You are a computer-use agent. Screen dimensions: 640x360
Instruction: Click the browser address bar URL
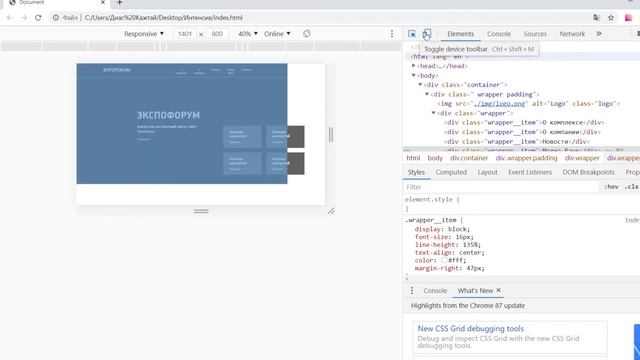(163, 18)
